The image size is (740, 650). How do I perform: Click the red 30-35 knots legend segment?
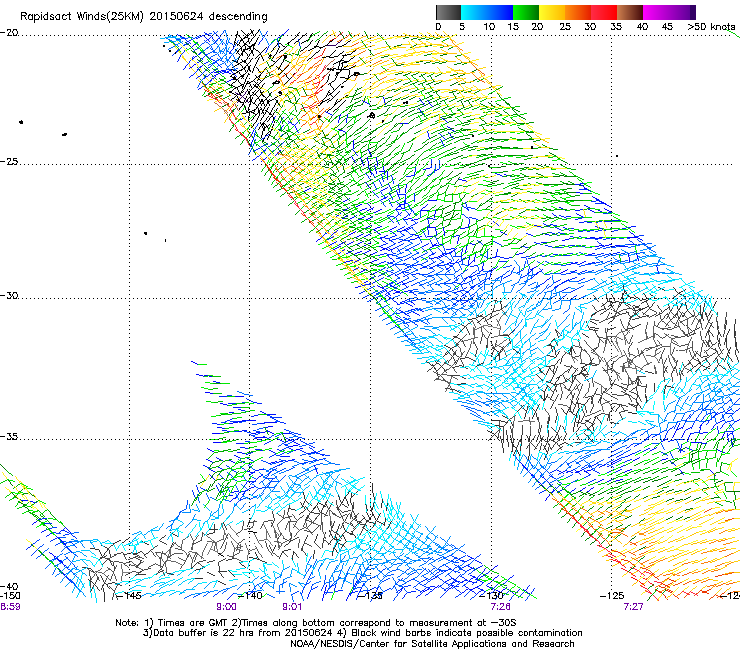604,12
